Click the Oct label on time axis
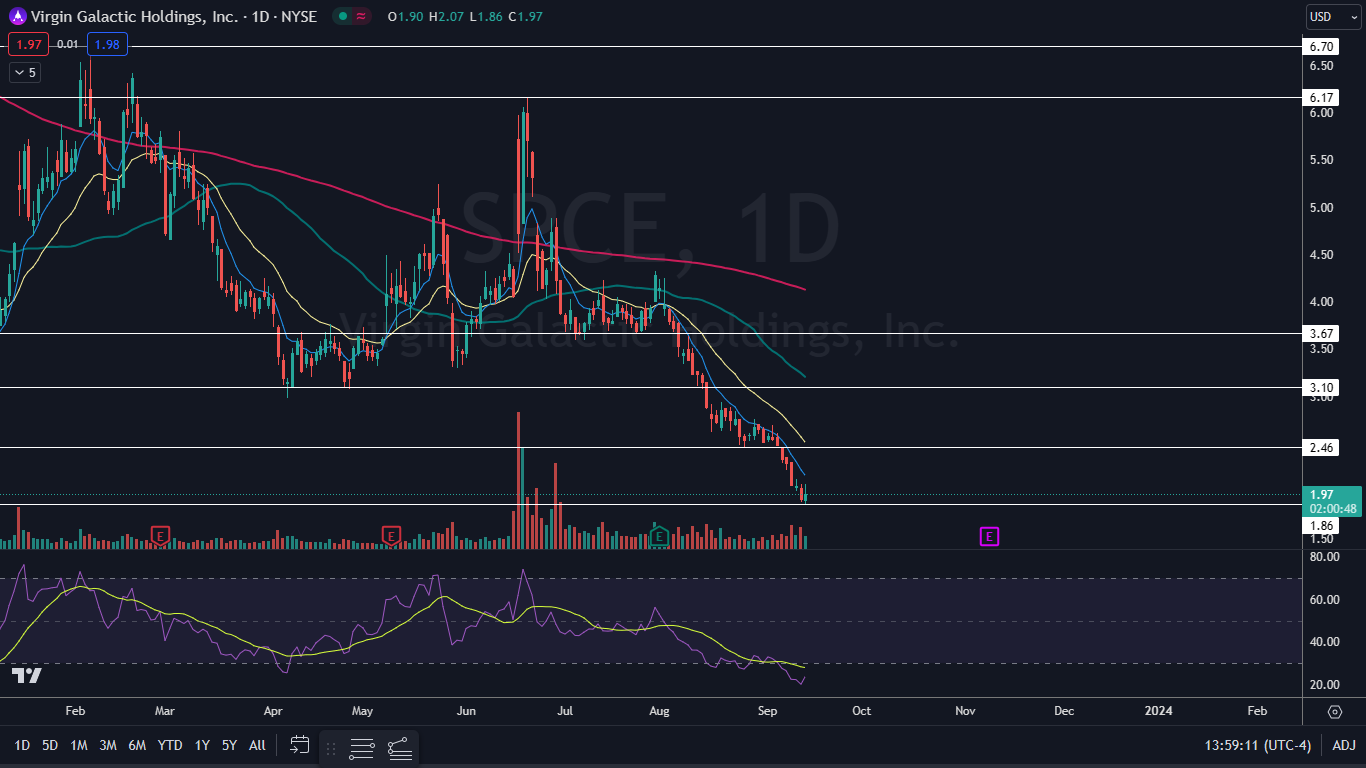Screen dimensions: 1366x768 point(861,711)
